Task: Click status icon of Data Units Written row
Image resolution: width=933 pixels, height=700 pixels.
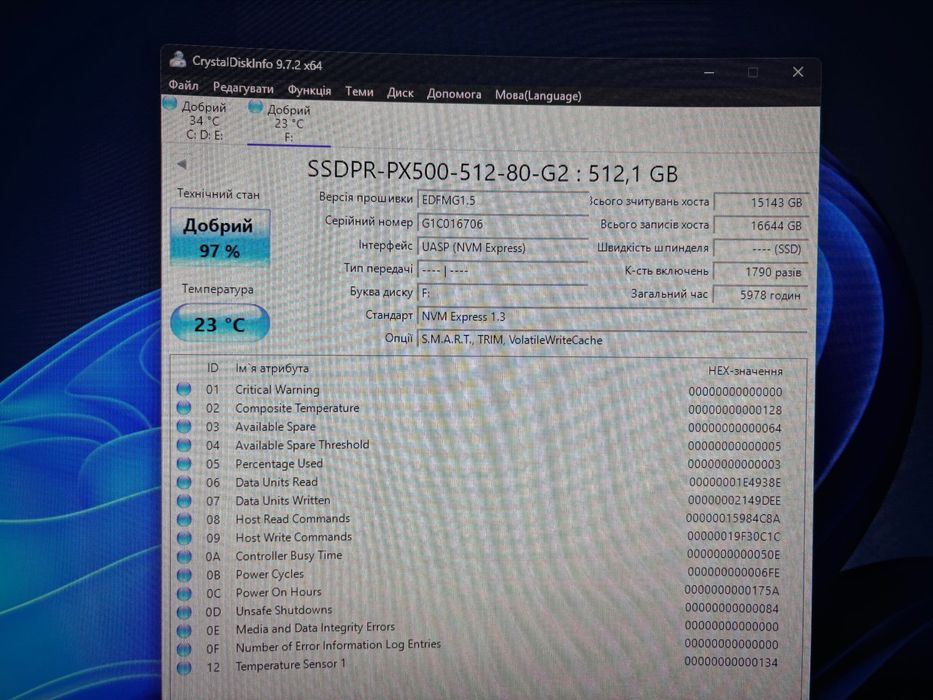Action: (184, 501)
